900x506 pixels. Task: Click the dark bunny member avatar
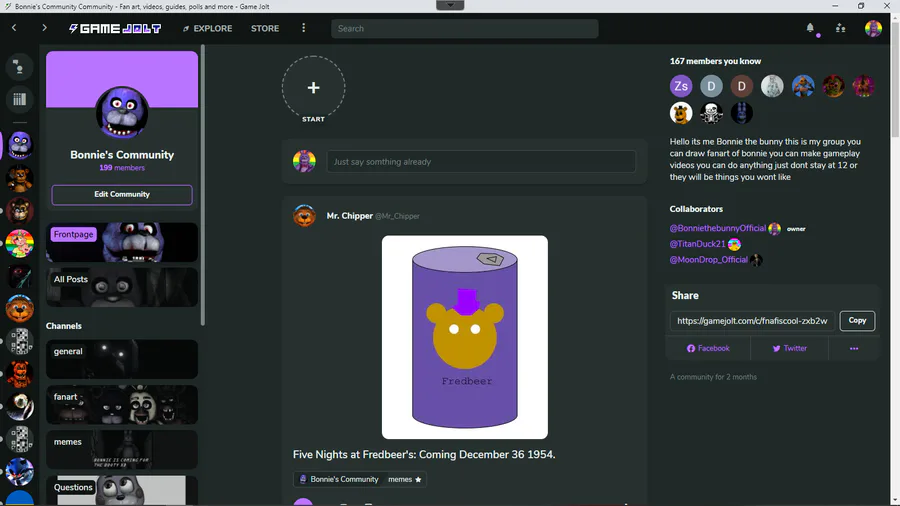pyautogui.click(x=742, y=113)
